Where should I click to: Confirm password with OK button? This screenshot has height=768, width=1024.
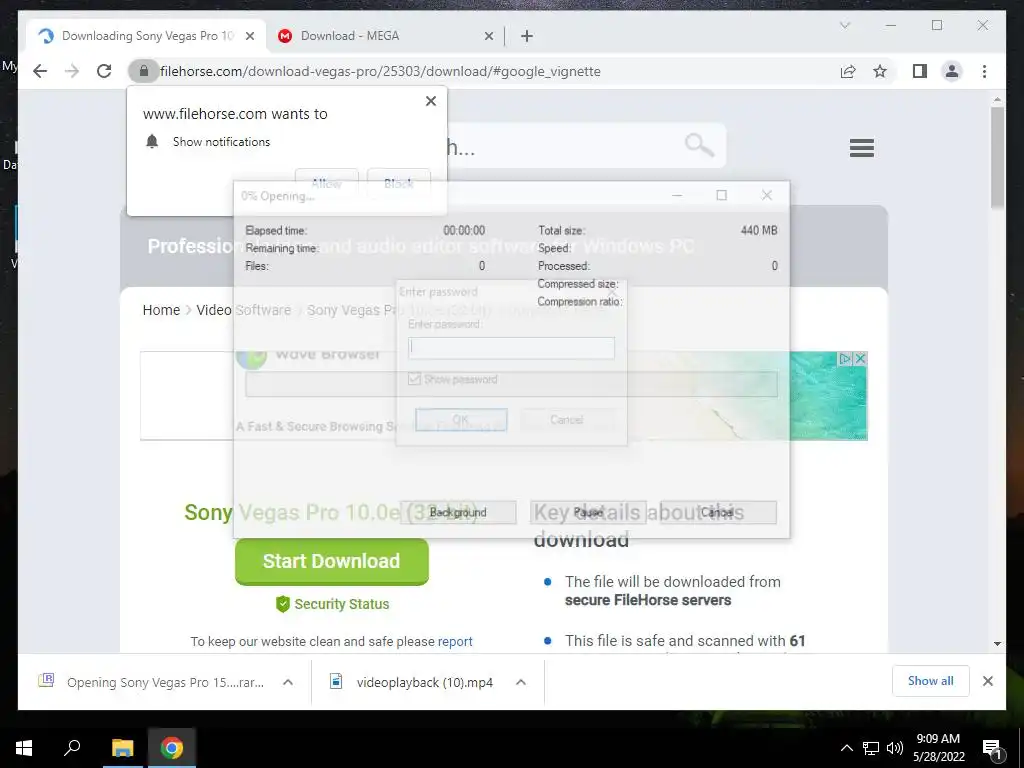pos(461,419)
